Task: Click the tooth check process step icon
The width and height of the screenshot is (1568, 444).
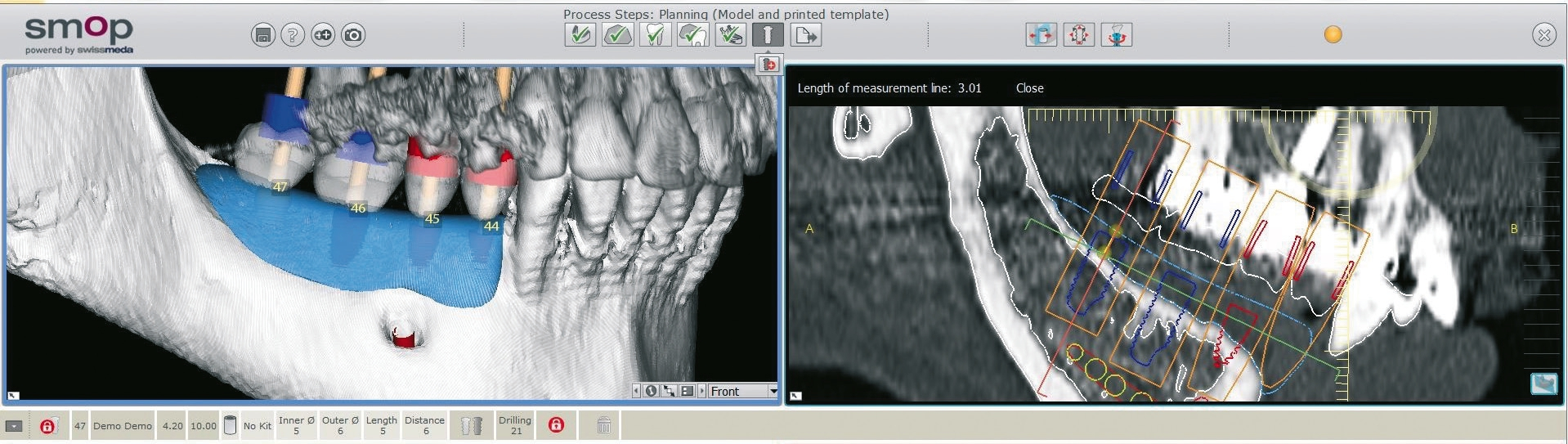Action: pos(692,35)
